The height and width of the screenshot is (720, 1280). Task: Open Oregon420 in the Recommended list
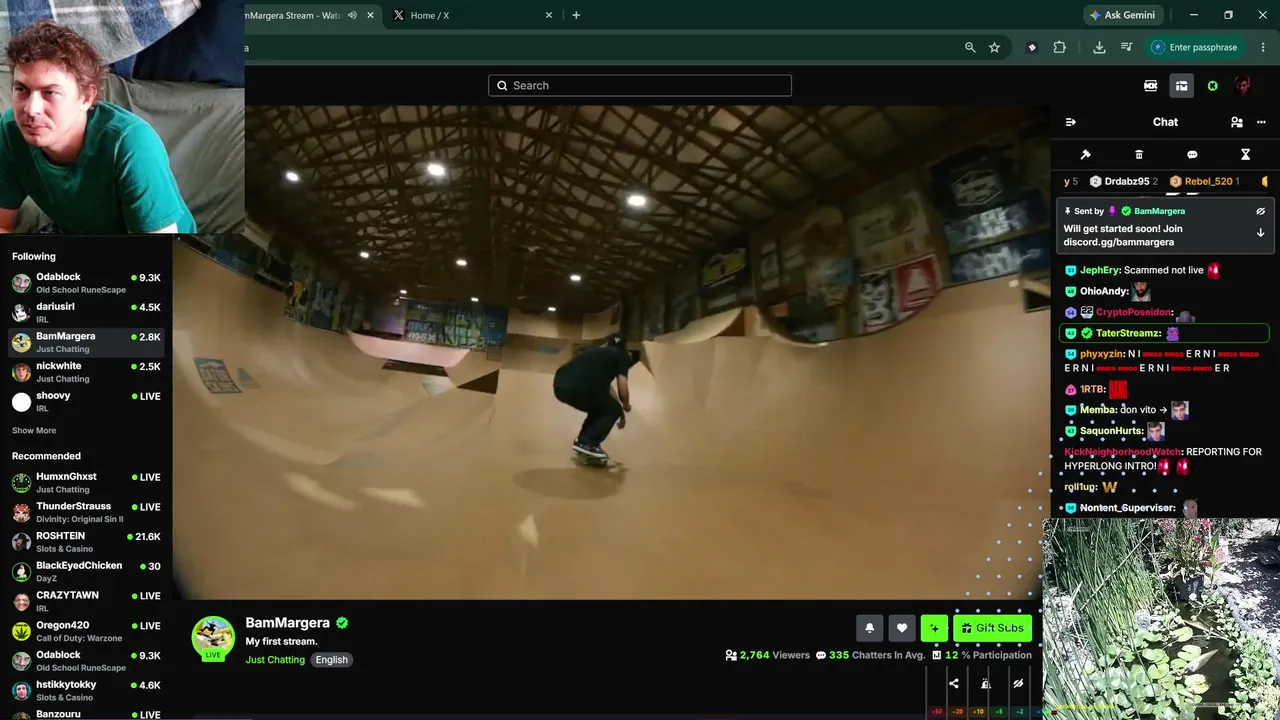tap(86, 631)
